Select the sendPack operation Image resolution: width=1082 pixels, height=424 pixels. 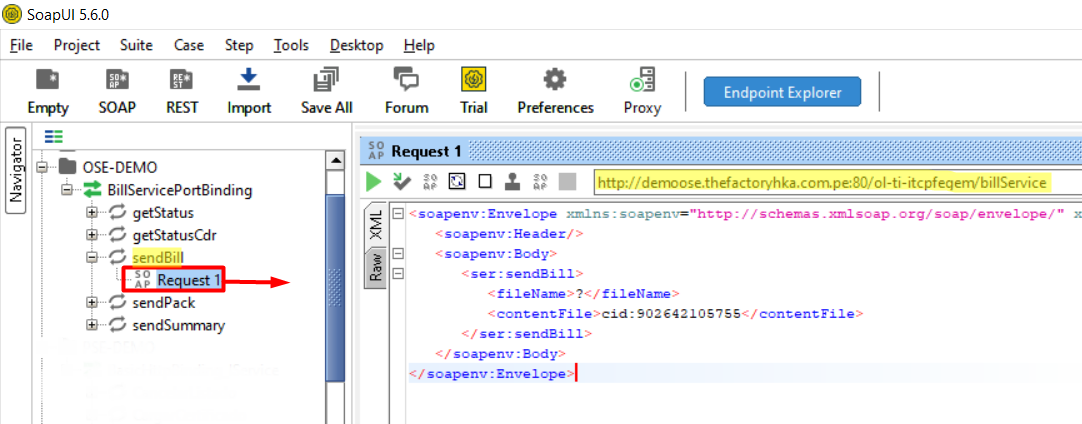[164, 302]
